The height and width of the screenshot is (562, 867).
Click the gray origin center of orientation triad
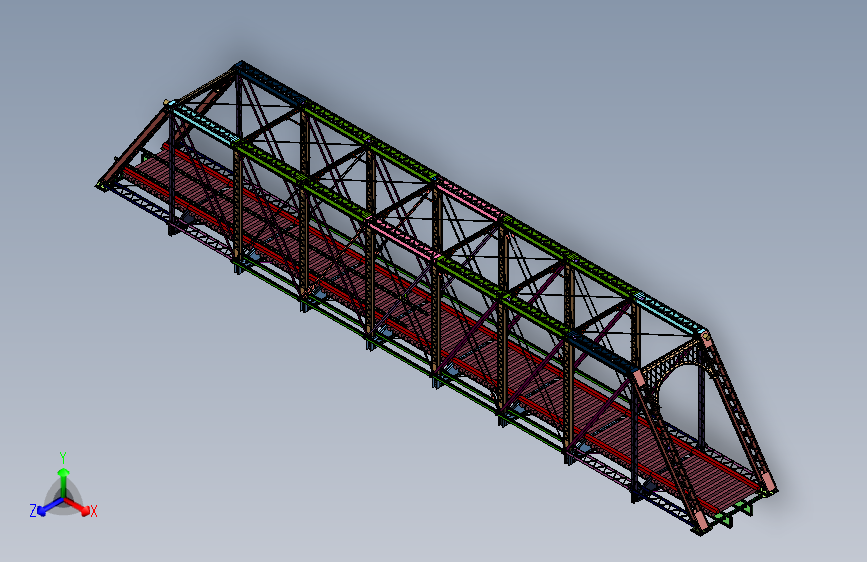click(x=63, y=498)
